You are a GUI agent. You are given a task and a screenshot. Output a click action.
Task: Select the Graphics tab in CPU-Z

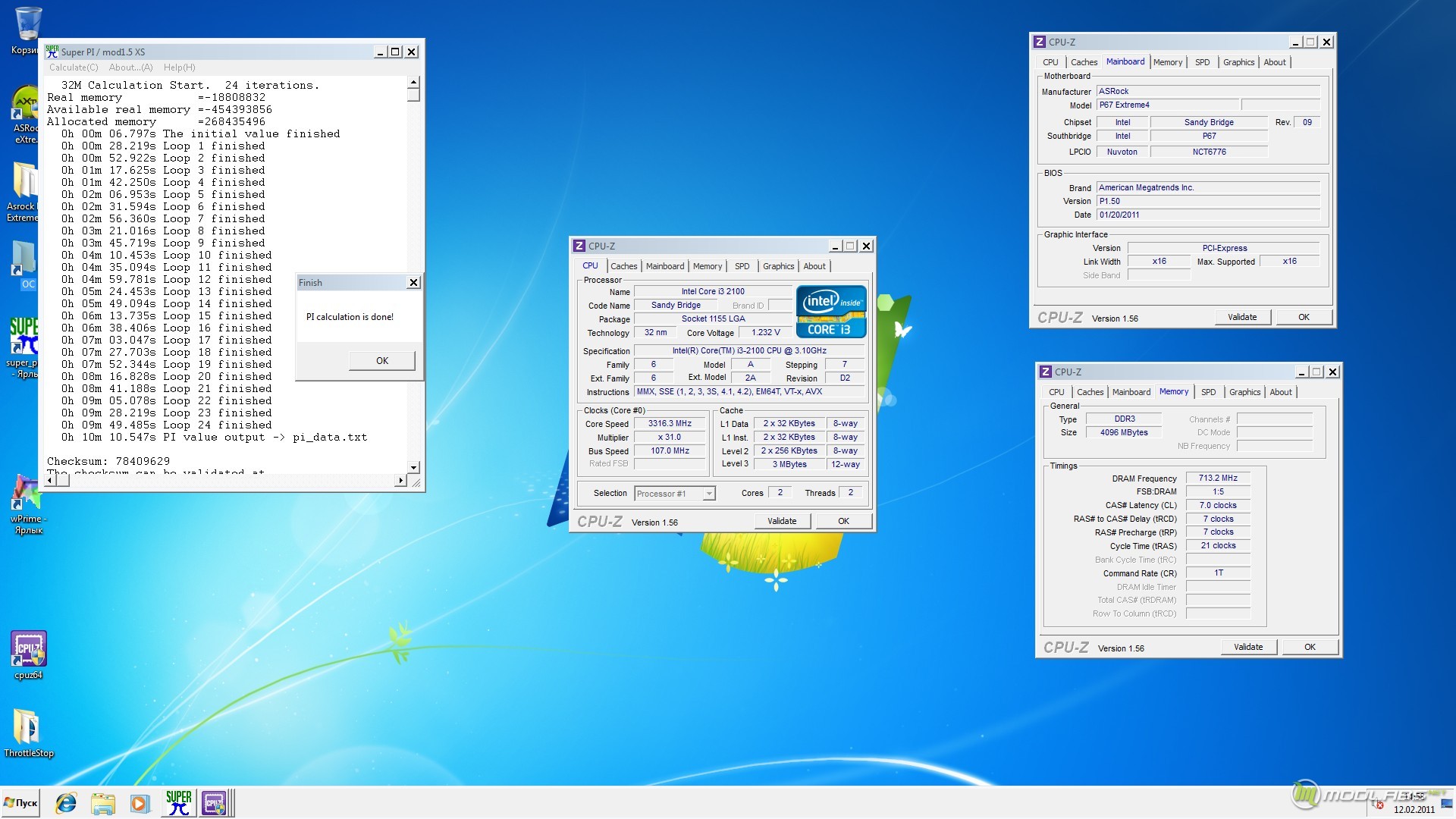coord(779,265)
